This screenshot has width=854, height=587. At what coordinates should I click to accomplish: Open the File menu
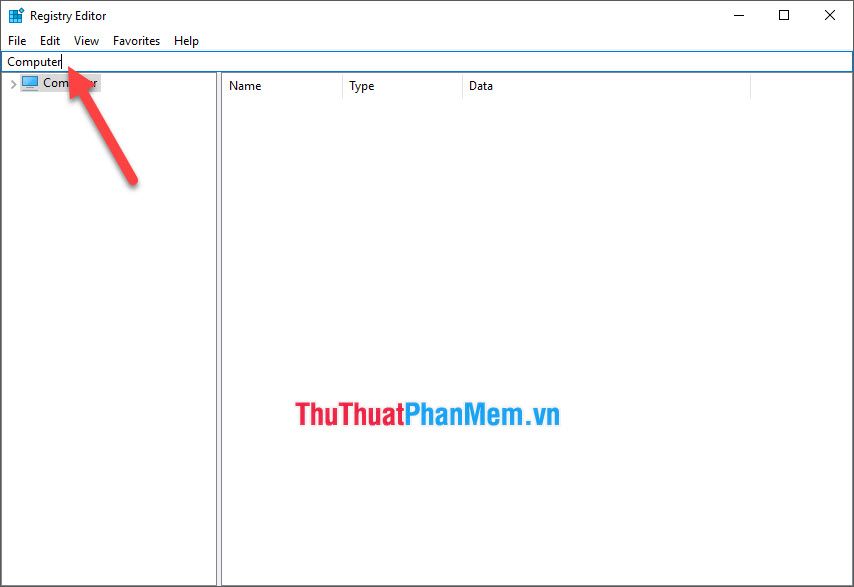click(16, 41)
